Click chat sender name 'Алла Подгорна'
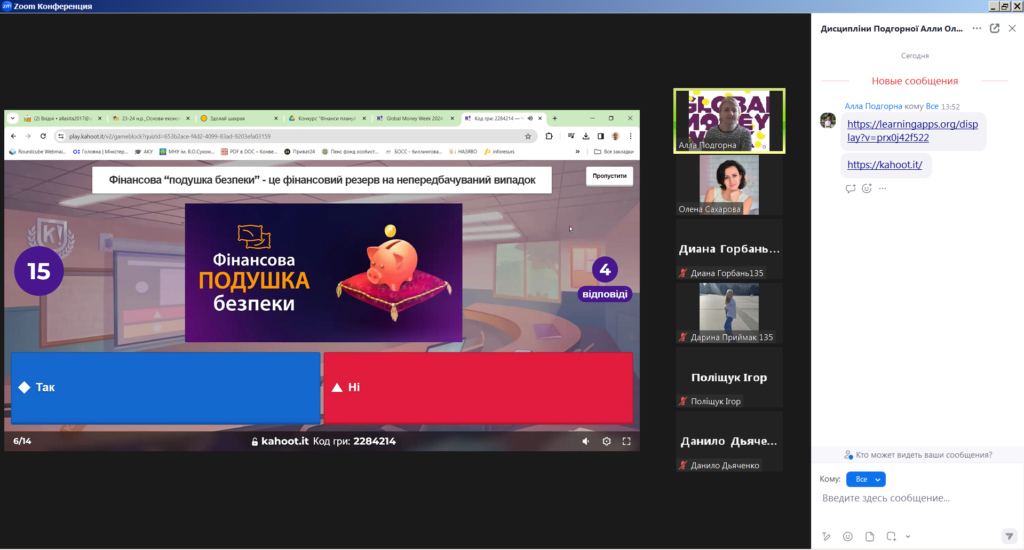1024x550 pixels. click(x=873, y=106)
